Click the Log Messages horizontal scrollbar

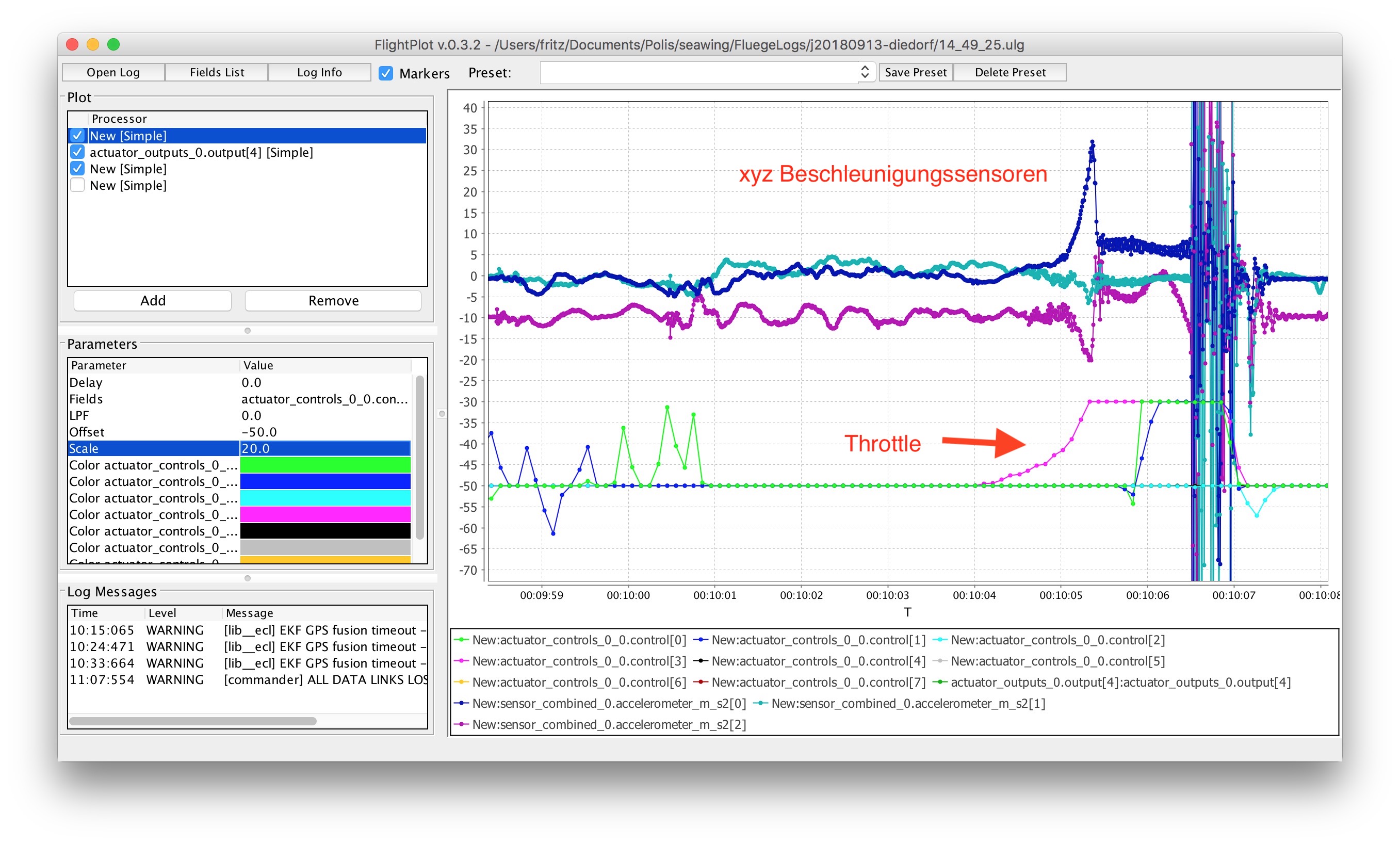click(192, 721)
